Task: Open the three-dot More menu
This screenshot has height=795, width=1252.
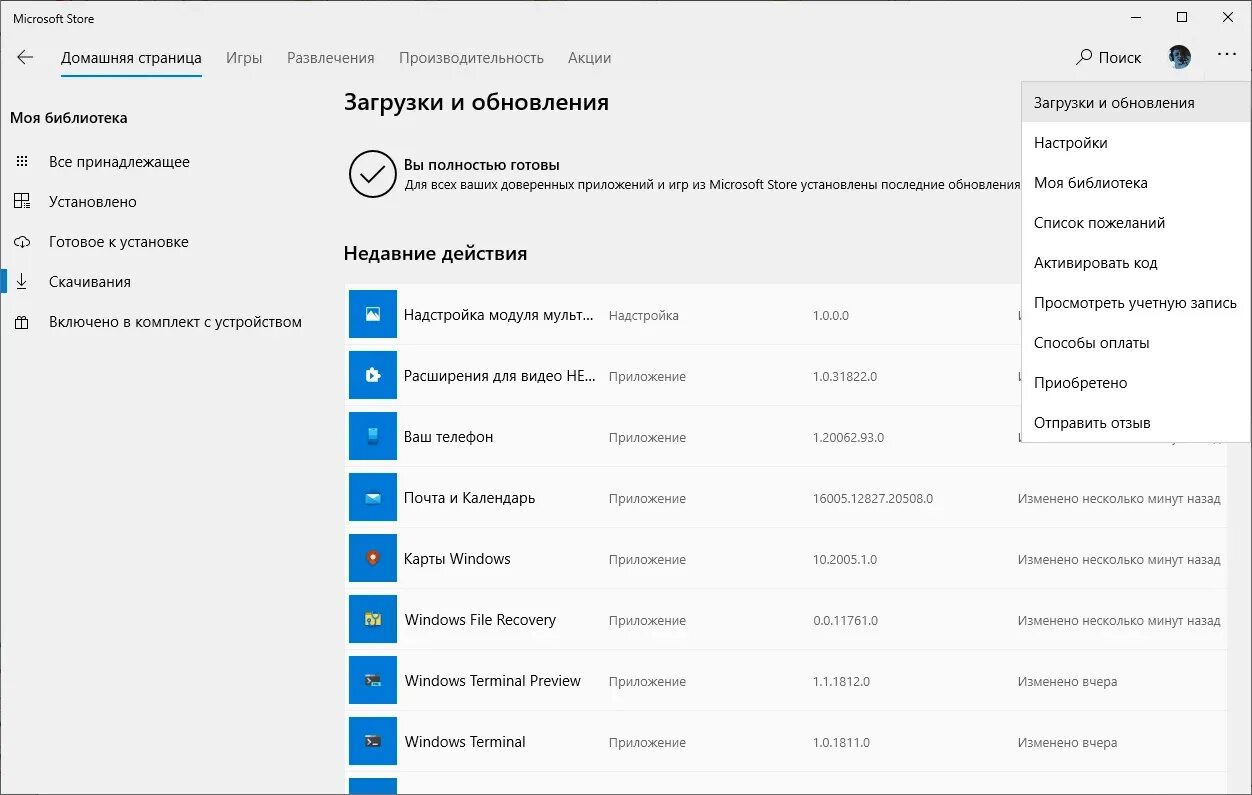Action: point(1227,56)
